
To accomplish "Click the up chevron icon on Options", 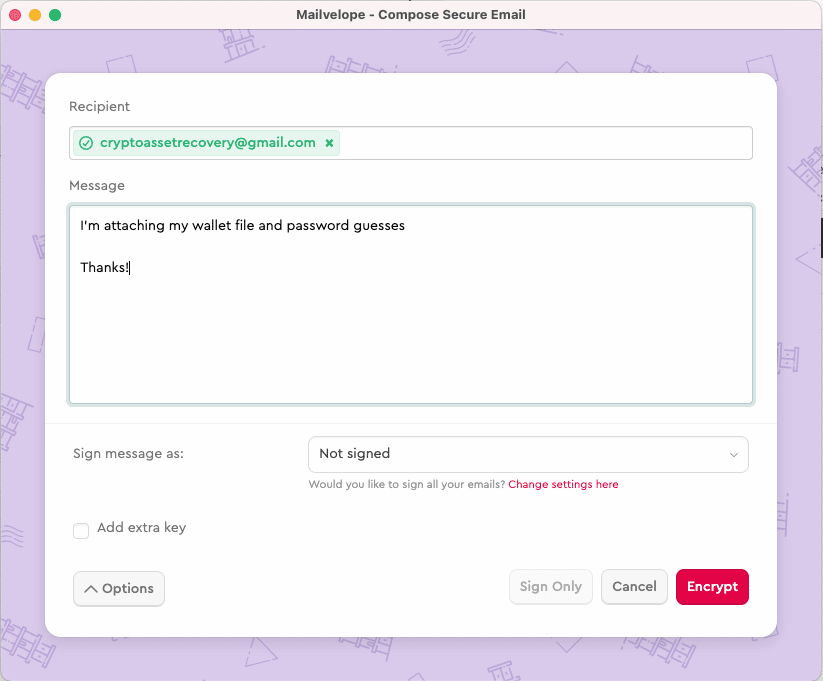I will [90, 589].
